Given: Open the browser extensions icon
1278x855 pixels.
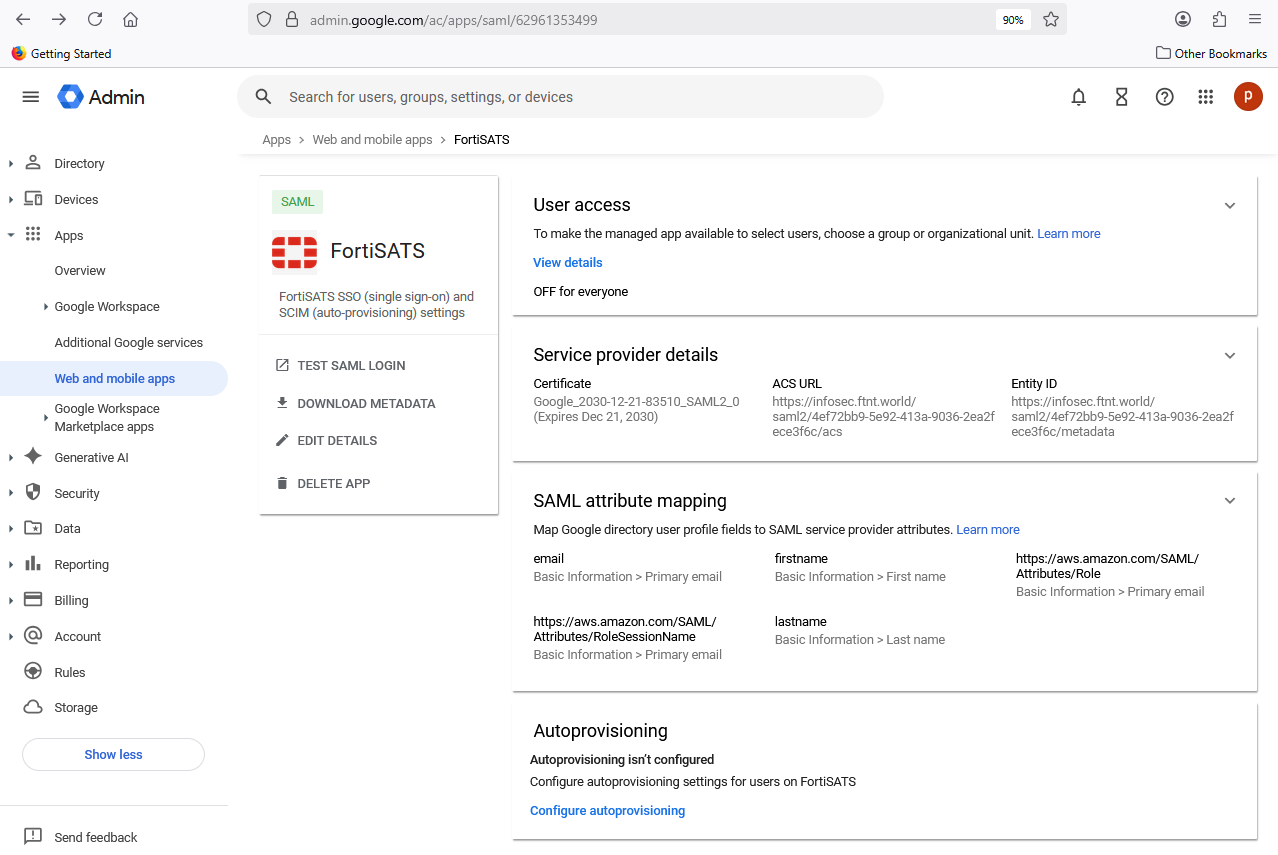Looking at the screenshot, I should tap(1219, 19).
